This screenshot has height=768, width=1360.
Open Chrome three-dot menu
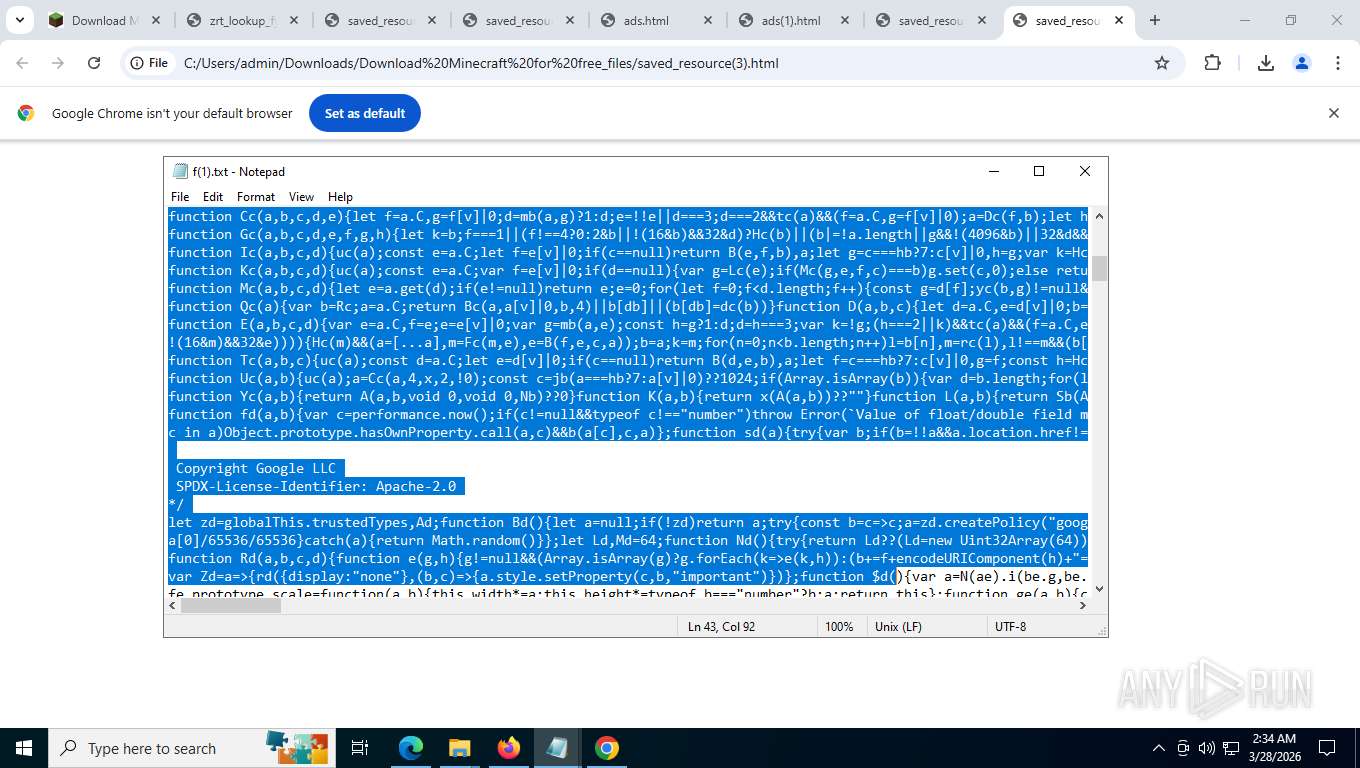point(1337,63)
